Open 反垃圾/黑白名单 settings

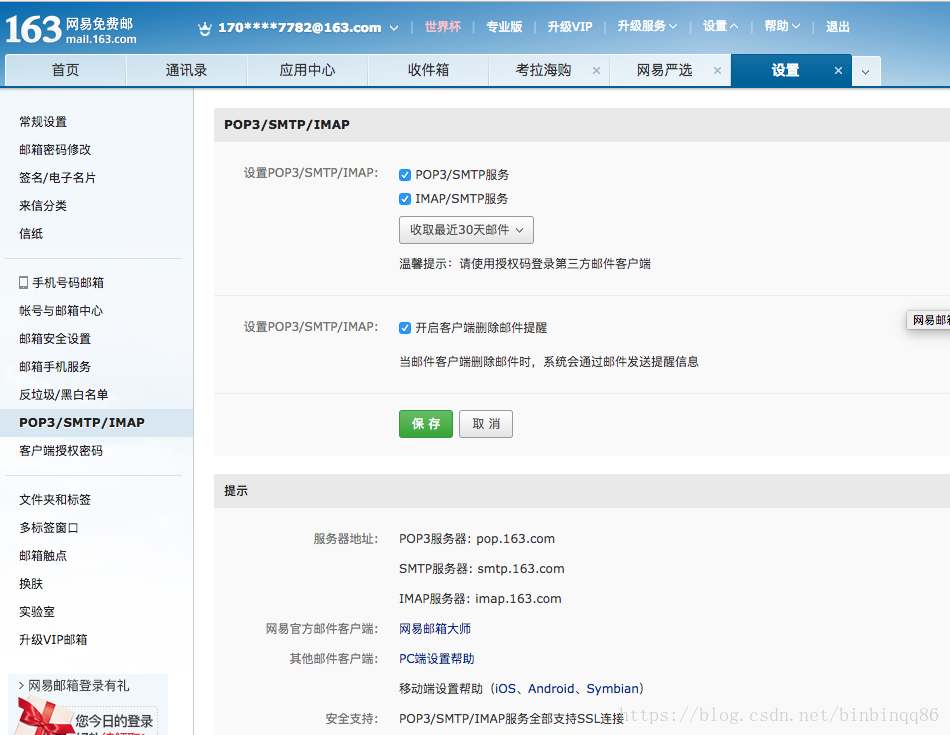(x=64, y=394)
